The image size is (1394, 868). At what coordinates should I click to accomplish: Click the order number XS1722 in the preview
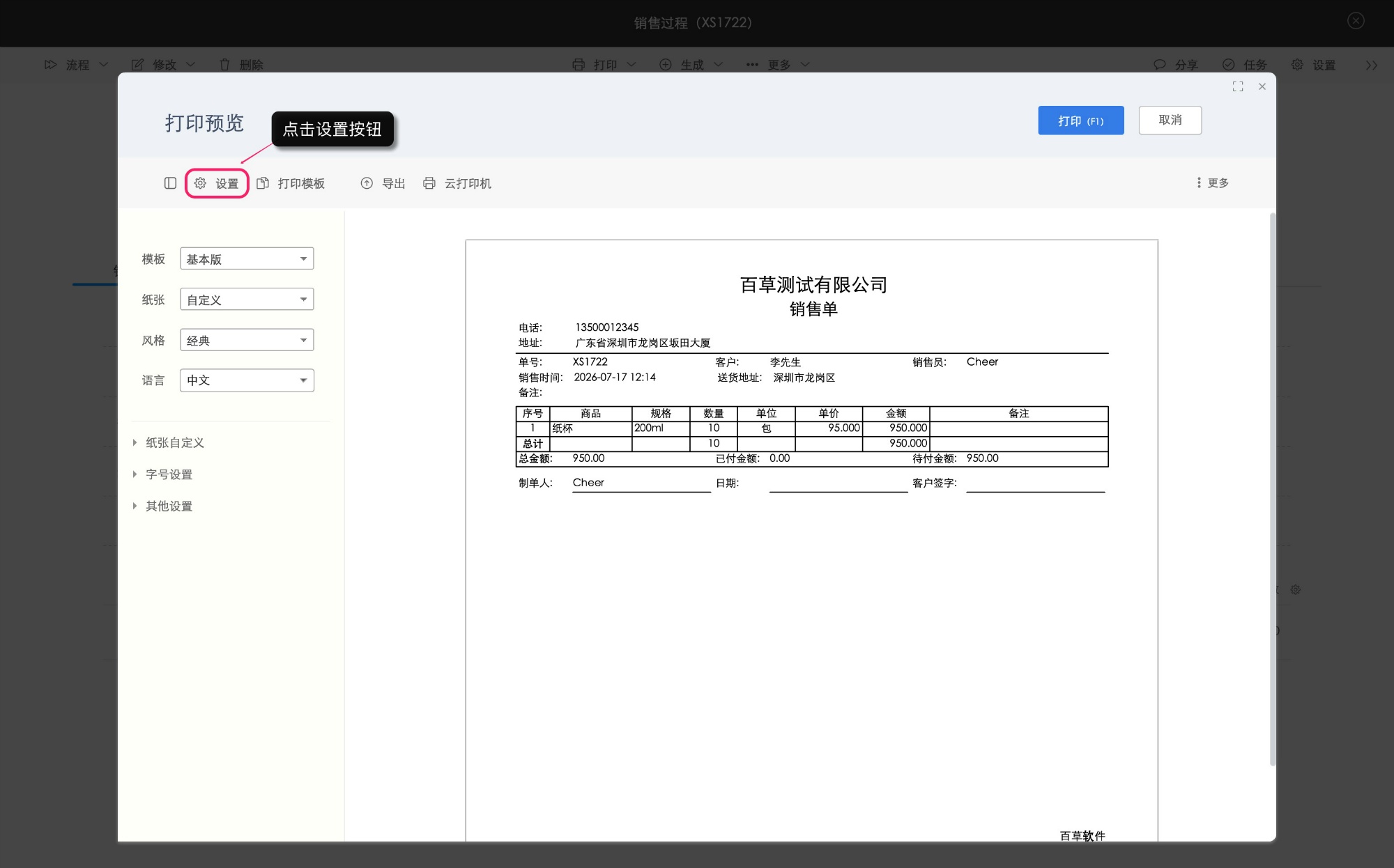(590, 362)
